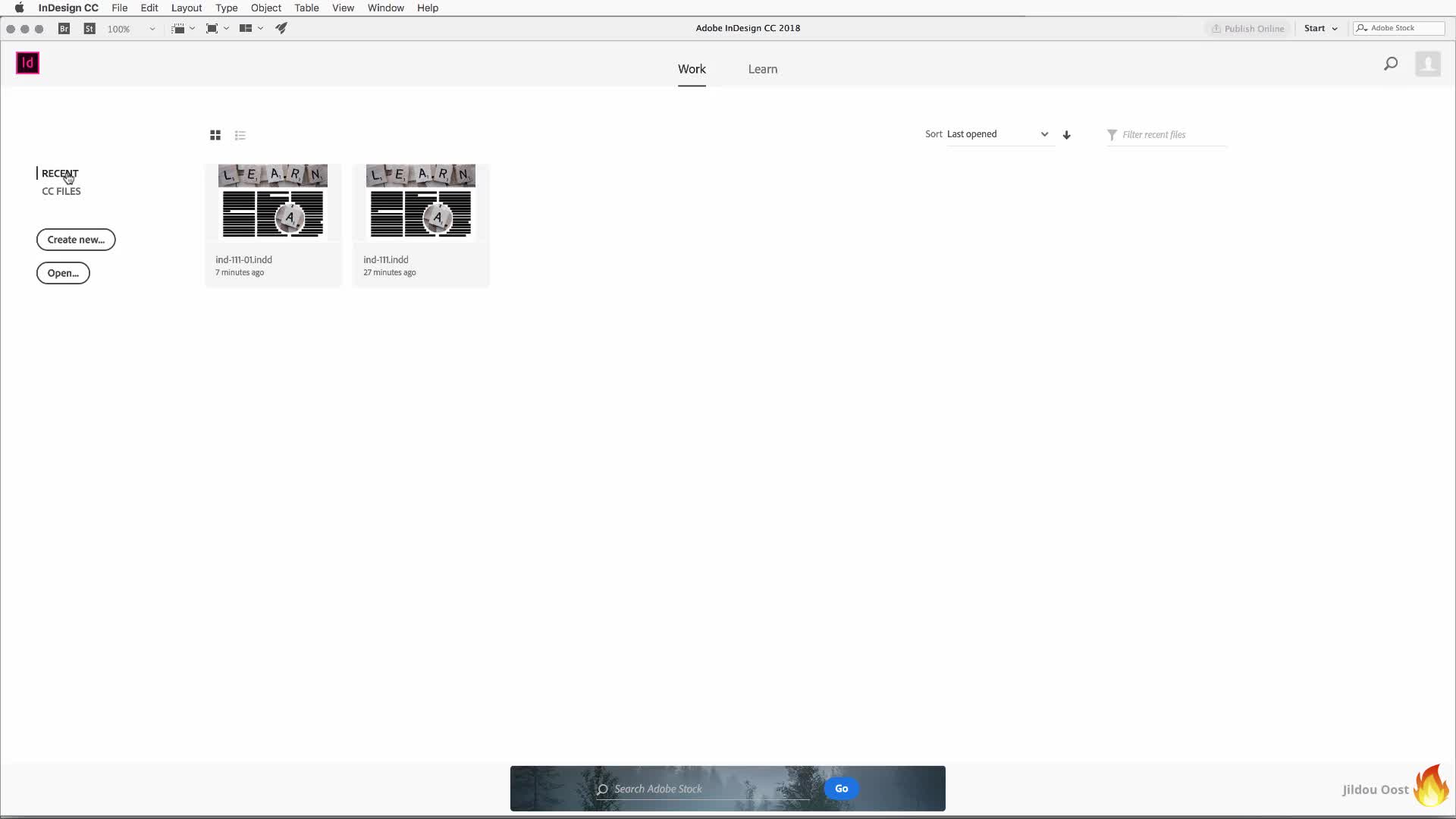Click the InDesign Id logo icon
Image resolution: width=1456 pixels, height=819 pixels.
pyautogui.click(x=27, y=63)
